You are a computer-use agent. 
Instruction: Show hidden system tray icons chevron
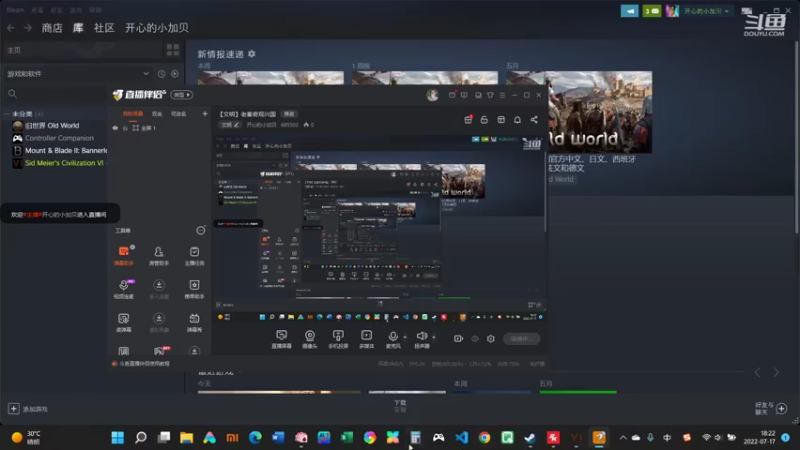click(622, 437)
